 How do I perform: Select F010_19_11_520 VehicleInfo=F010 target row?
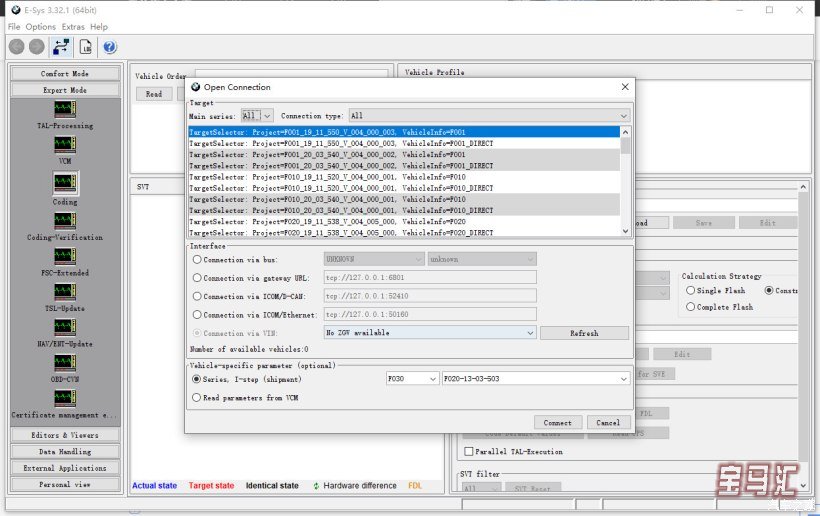[x=404, y=177]
